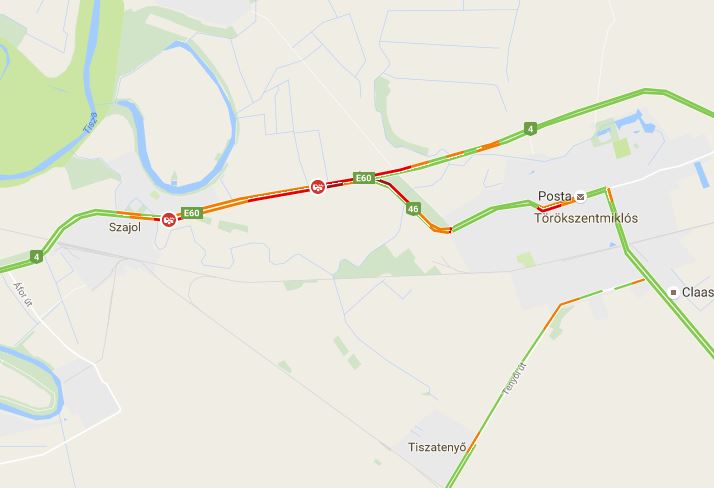Click the Tenyői út road label
The height and width of the screenshot is (488, 714).
coord(515,378)
